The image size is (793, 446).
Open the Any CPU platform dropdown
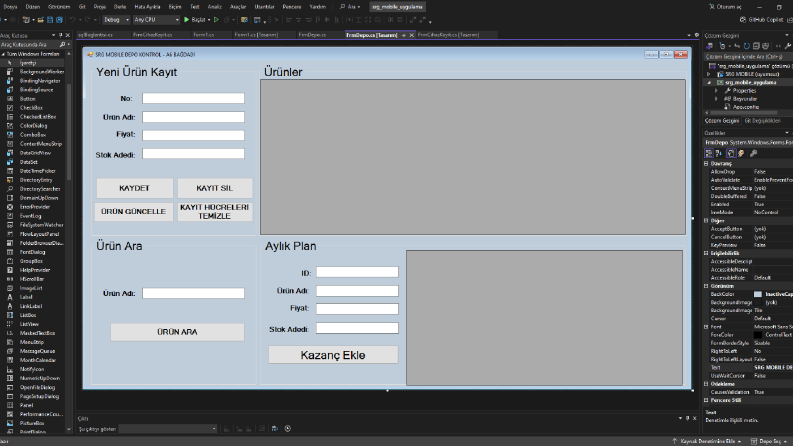point(156,20)
